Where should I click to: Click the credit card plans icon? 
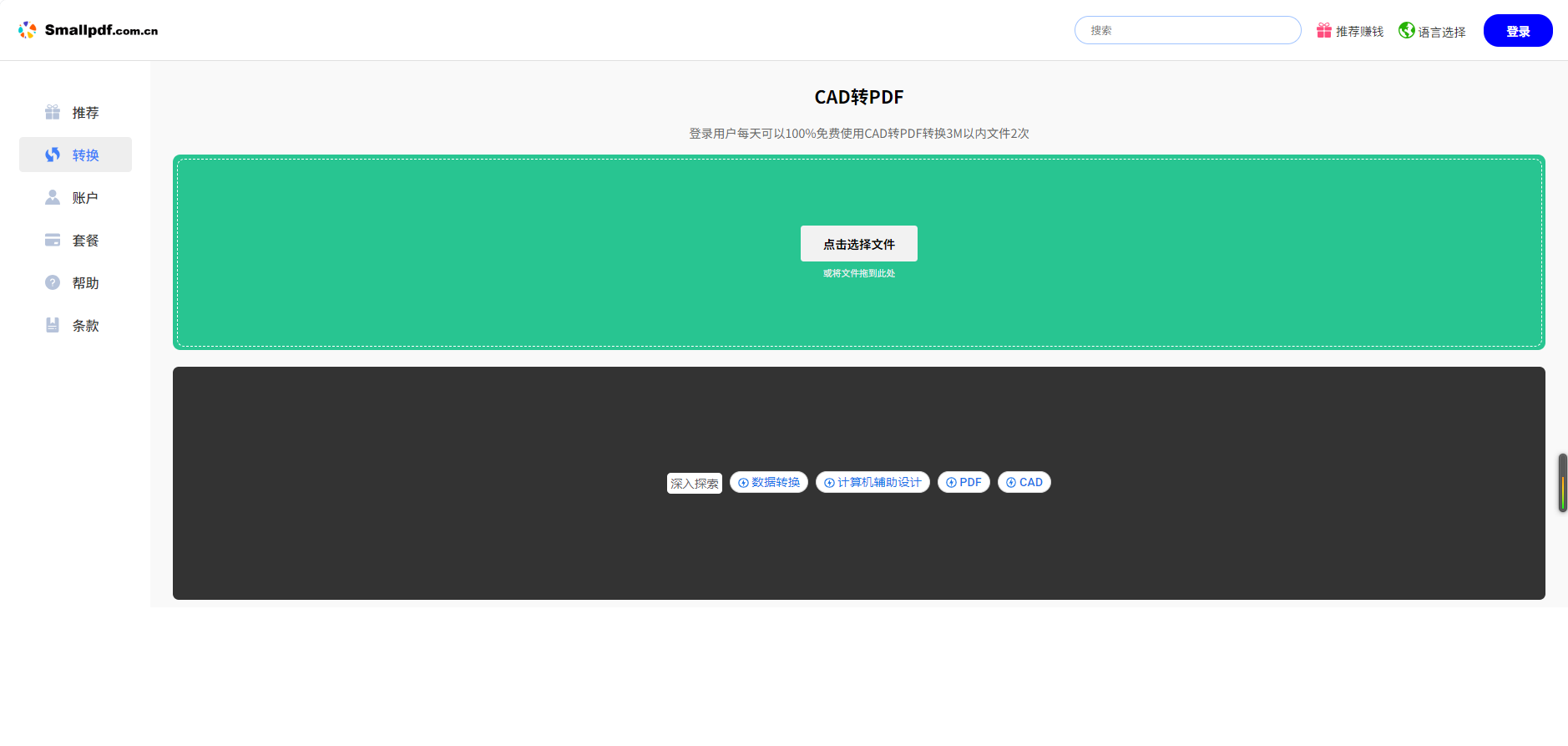coord(53,240)
